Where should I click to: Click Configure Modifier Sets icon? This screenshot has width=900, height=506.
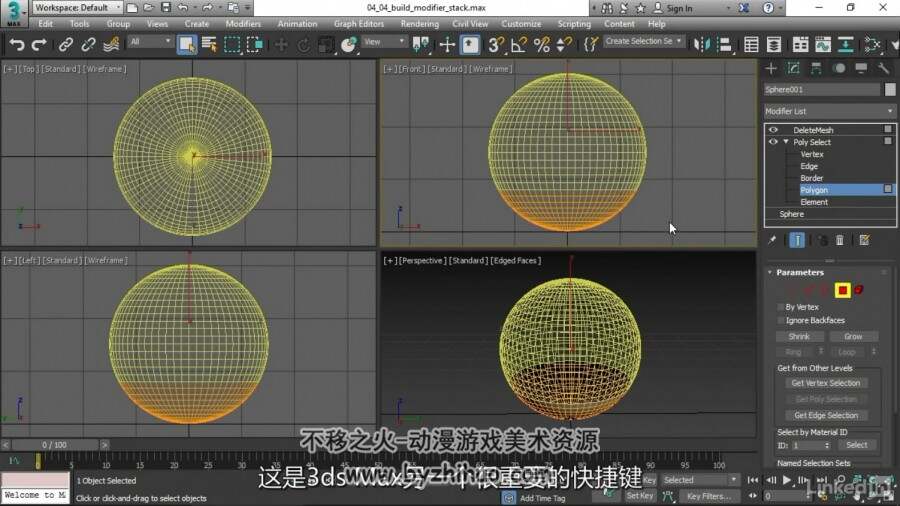pyautogui.click(x=864, y=240)
